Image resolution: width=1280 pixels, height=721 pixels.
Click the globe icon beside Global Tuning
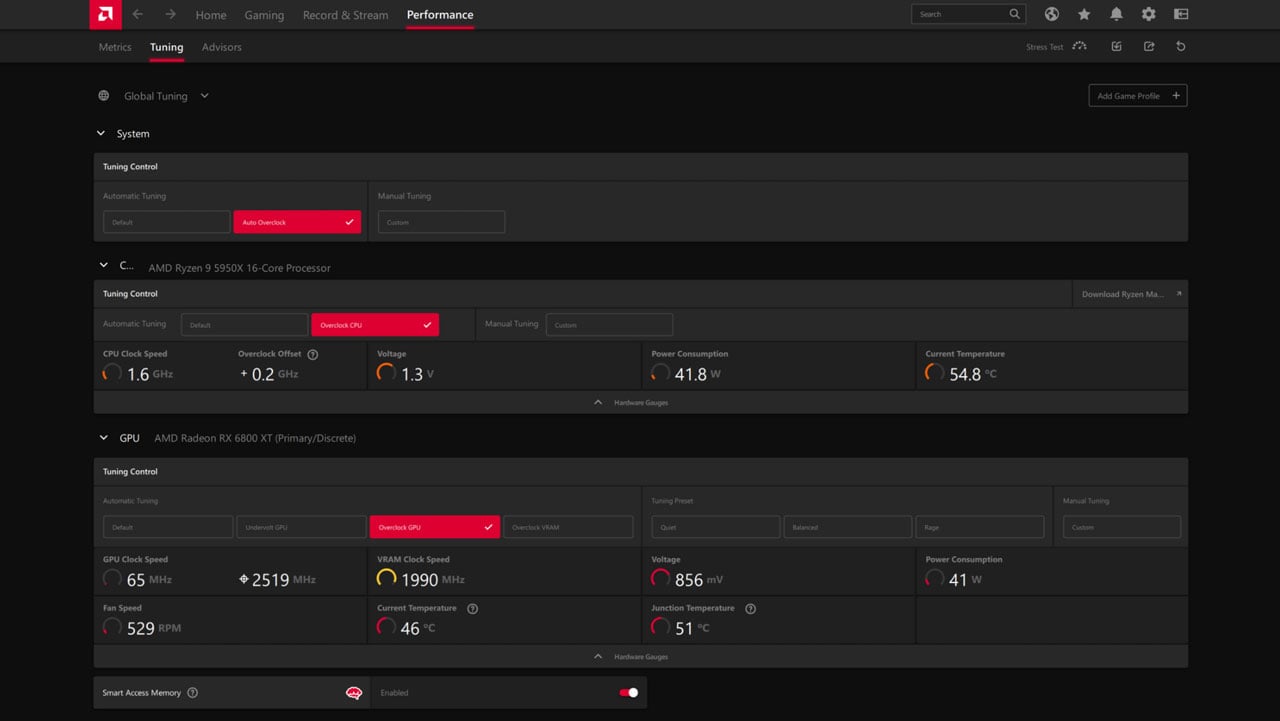pyautogui.click(x=104, y=96)
